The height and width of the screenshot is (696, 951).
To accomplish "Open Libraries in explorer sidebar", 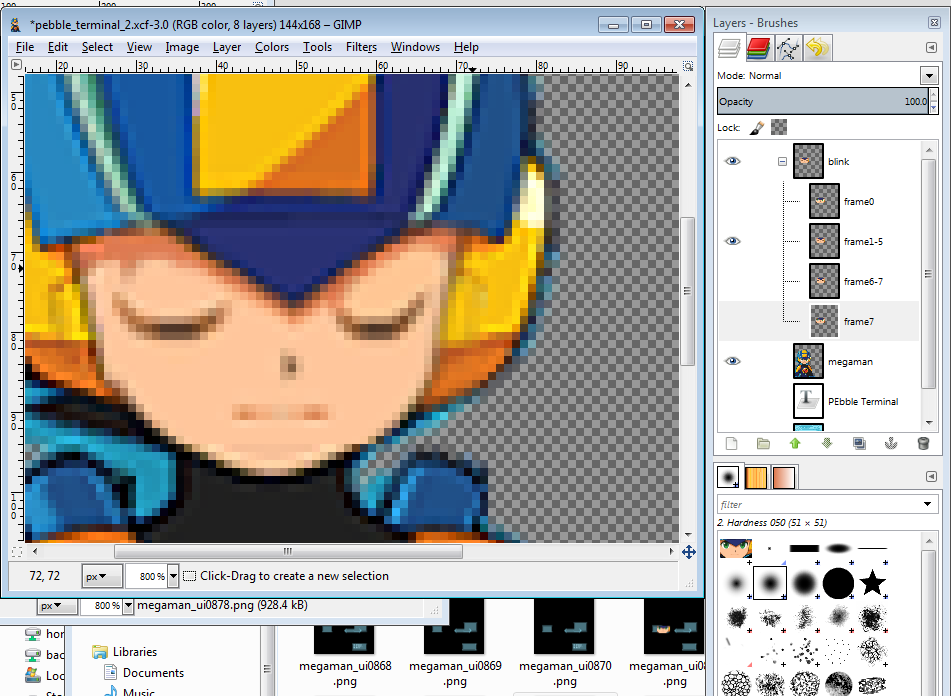I will pos(124,652).
